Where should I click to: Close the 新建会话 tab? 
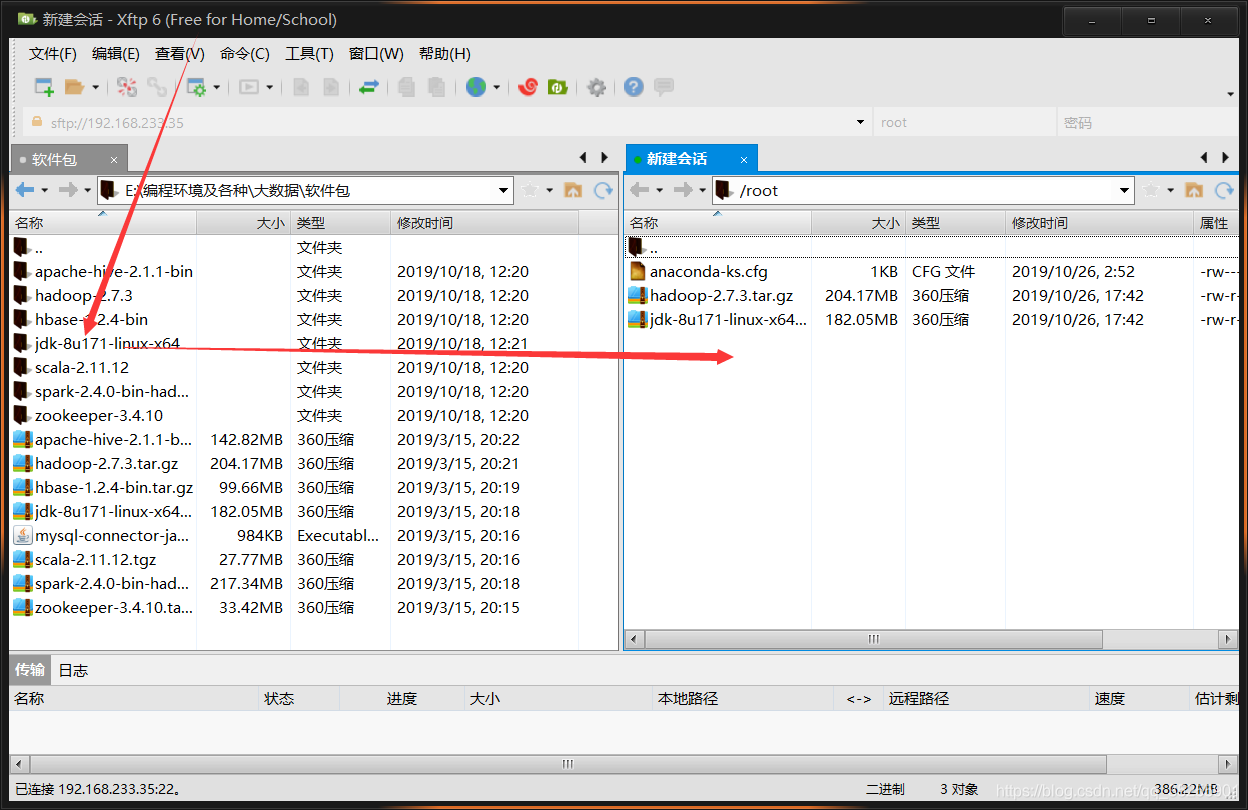(744, 159)
